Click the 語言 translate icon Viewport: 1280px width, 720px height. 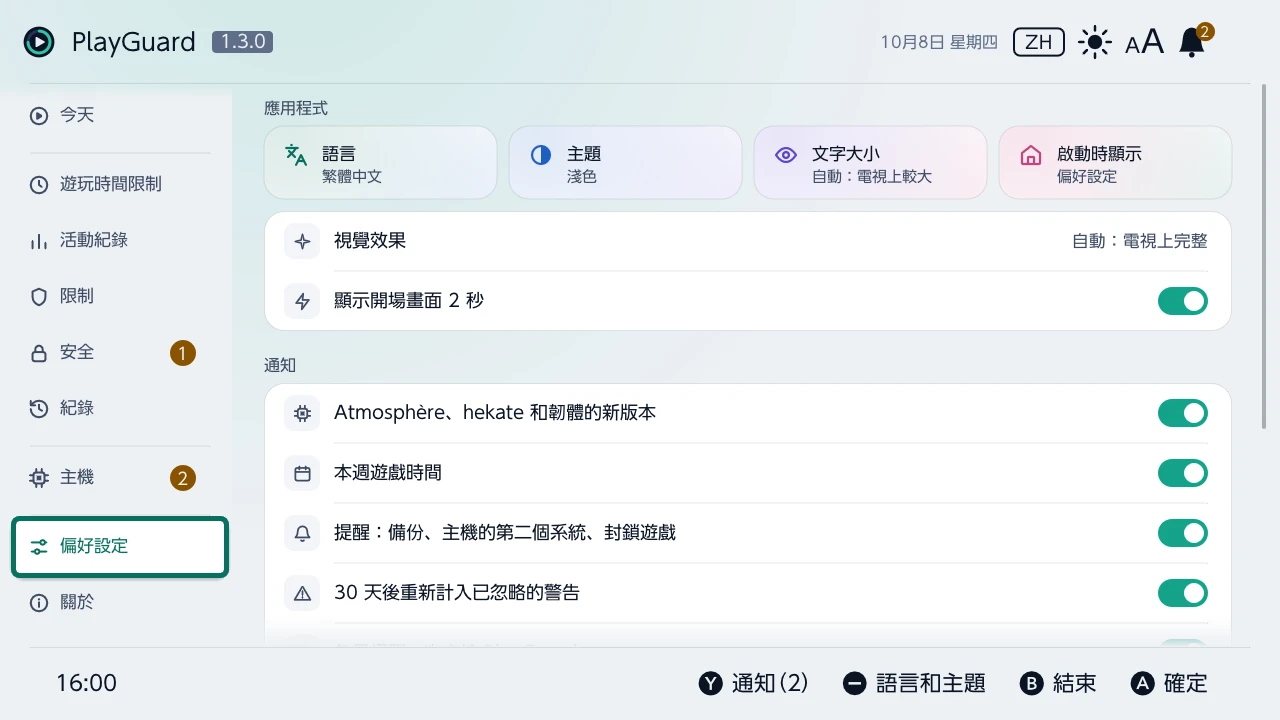click(x=296, y=155)
